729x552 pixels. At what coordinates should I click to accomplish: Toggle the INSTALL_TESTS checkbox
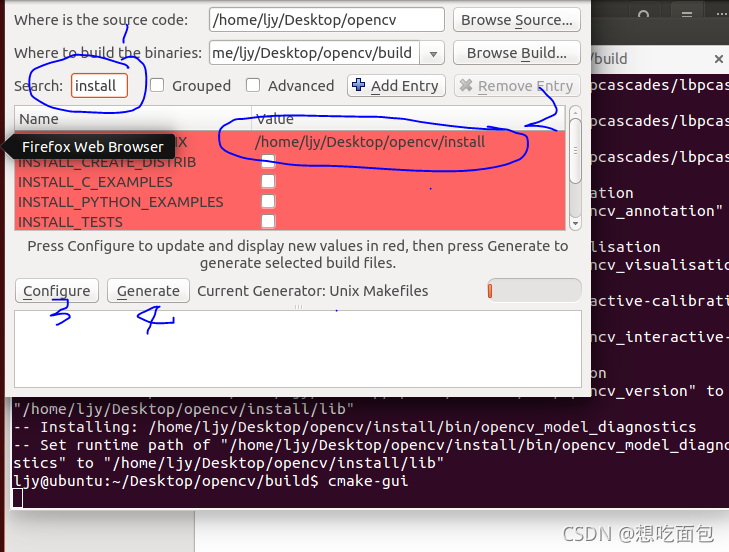(268, 221)
